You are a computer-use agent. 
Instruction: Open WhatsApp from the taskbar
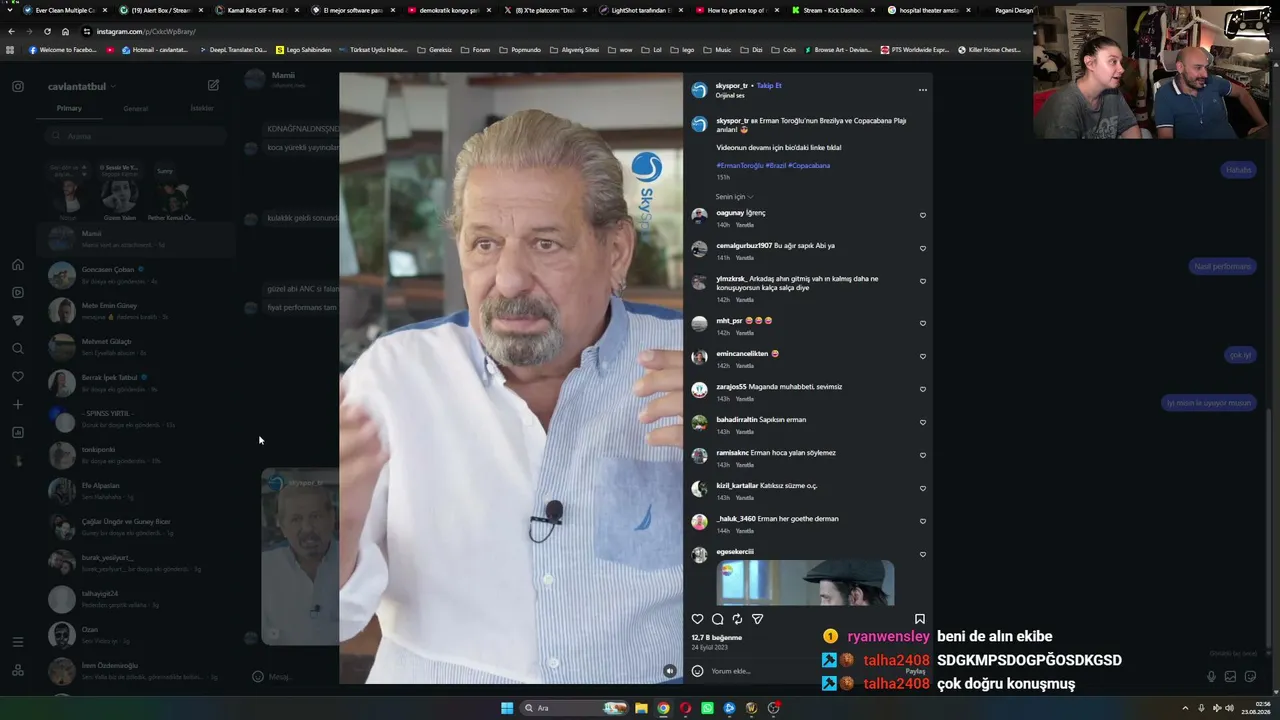[x=707, y=708]
